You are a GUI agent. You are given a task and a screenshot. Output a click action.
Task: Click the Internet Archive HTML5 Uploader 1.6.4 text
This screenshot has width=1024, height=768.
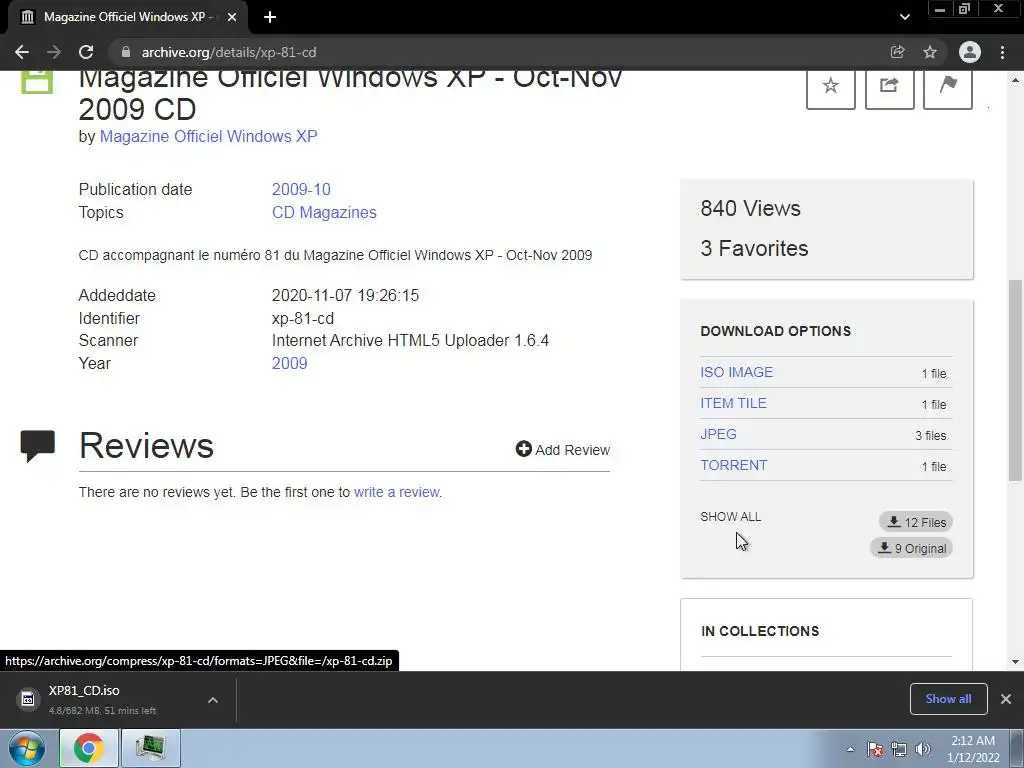(x=410, y=340)
